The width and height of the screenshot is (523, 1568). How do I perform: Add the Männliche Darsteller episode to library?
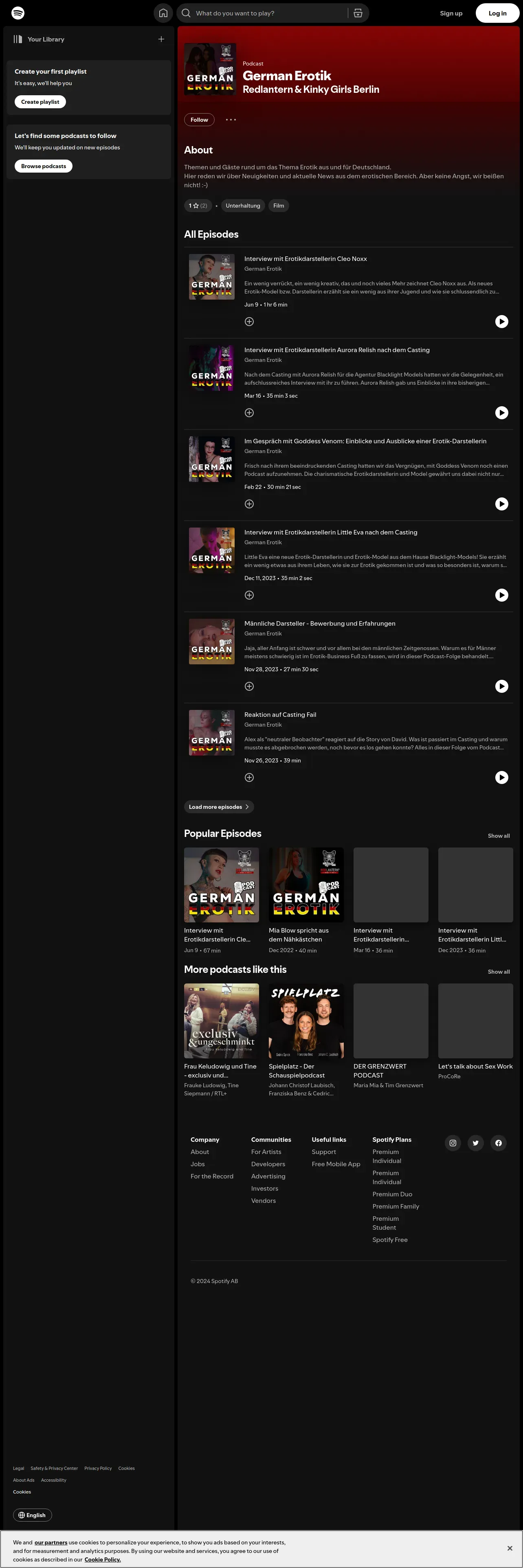[x=249, y=687]
